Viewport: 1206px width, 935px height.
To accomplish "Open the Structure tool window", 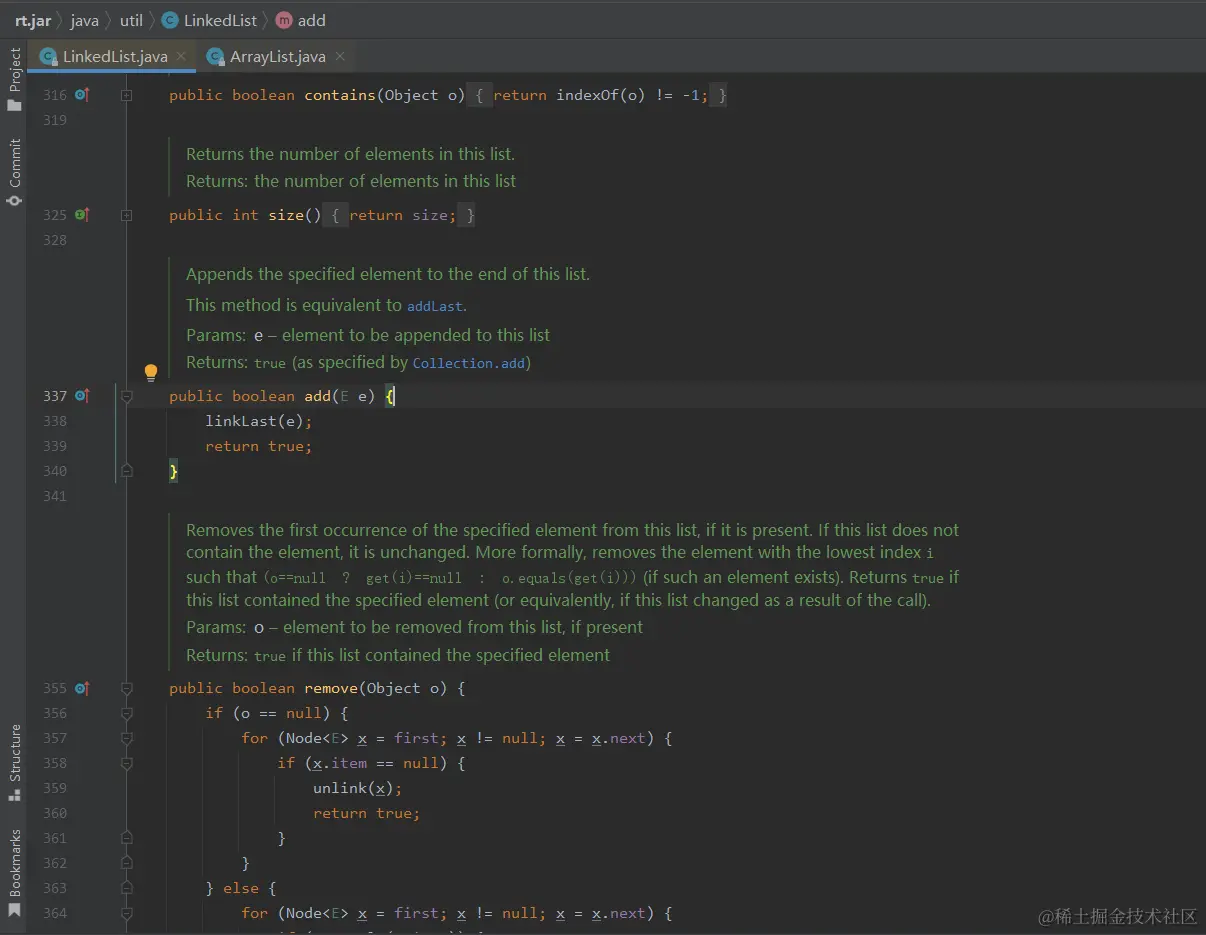I will (x=14, y=762).
